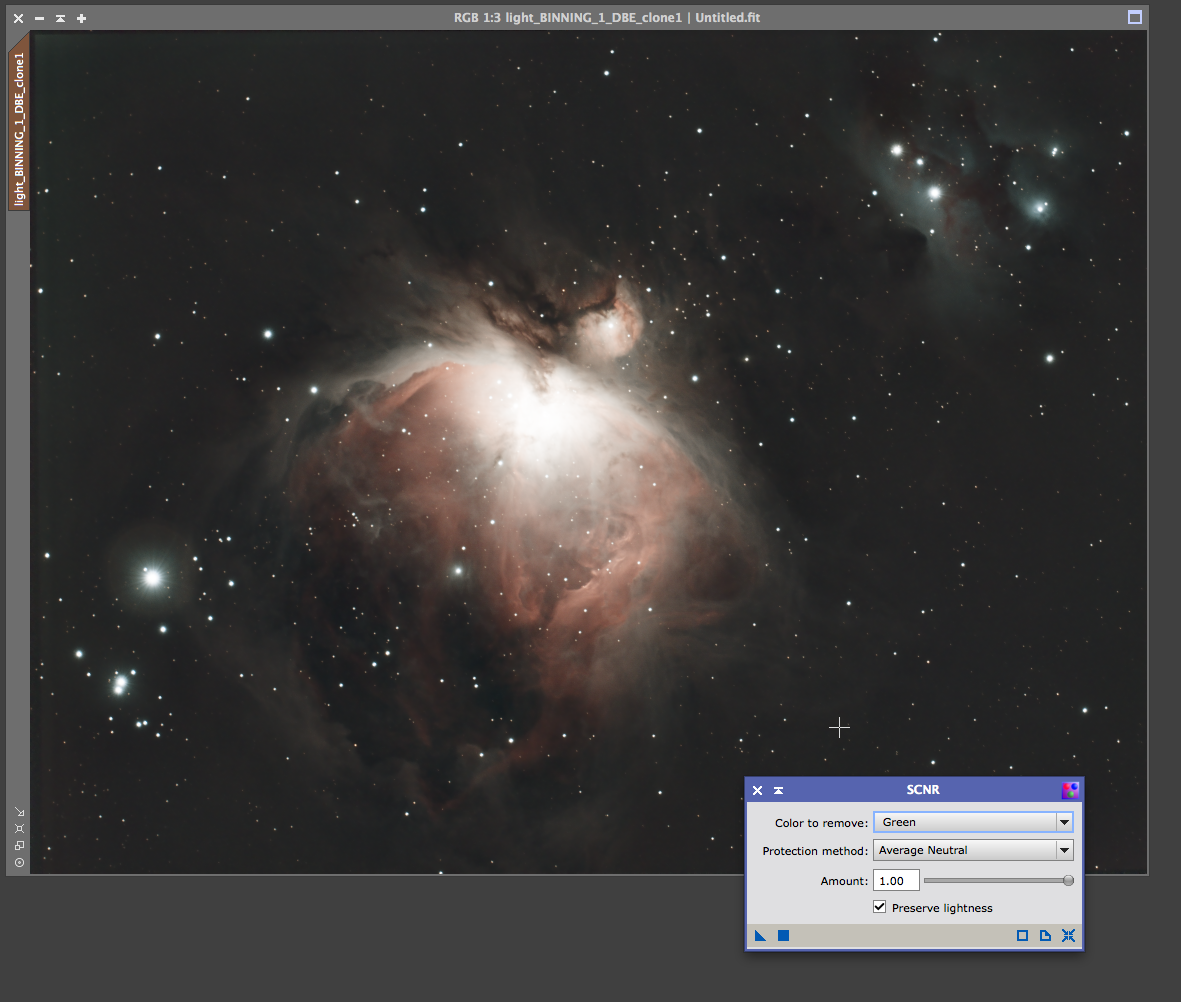The height and width of the screenshot is (1002, 1181).
Task: Click the circular target icon in sidebar
Action: click(19, 863)
